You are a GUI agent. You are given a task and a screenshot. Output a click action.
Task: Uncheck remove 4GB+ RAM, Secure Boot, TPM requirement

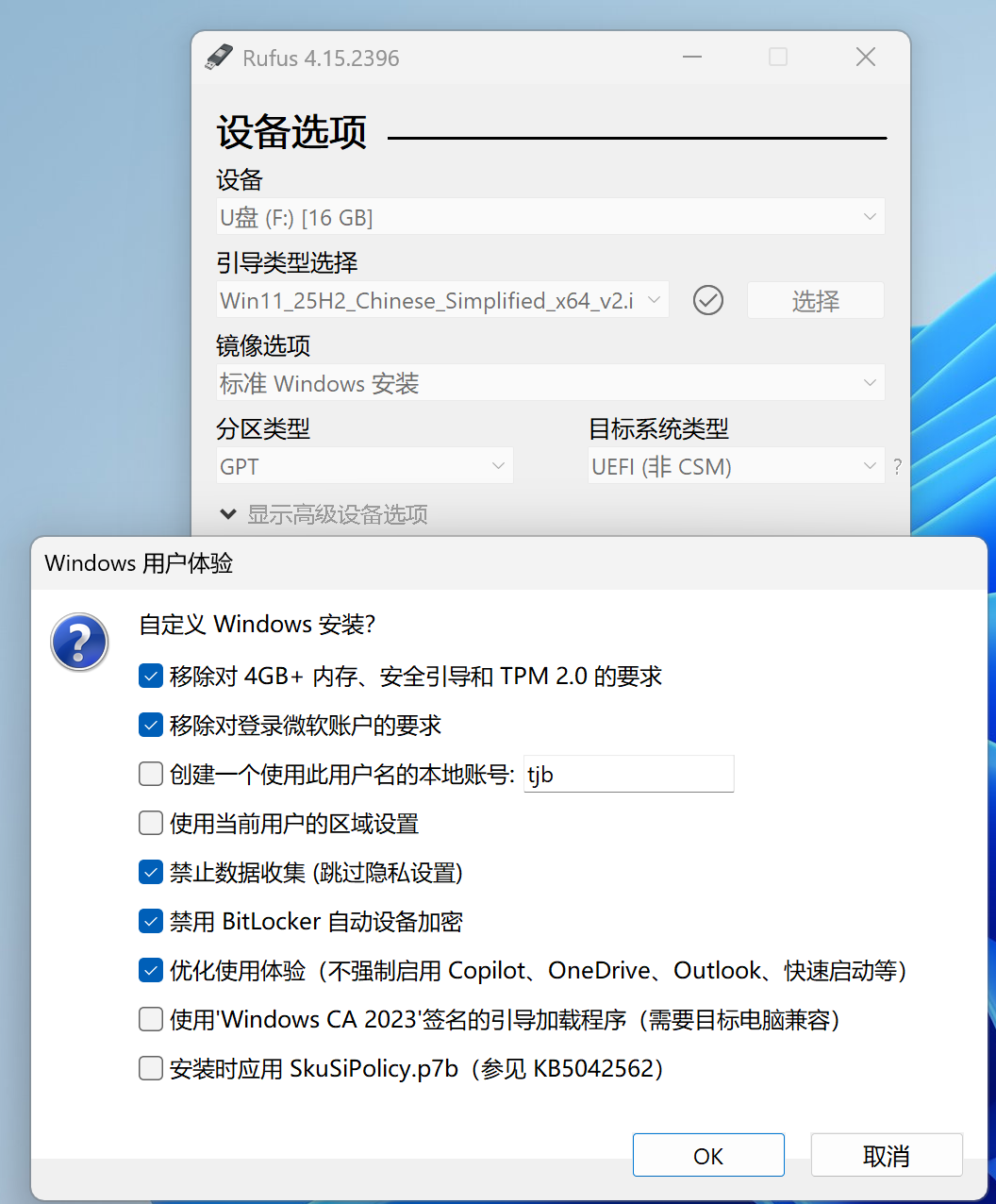coord(151,676)
